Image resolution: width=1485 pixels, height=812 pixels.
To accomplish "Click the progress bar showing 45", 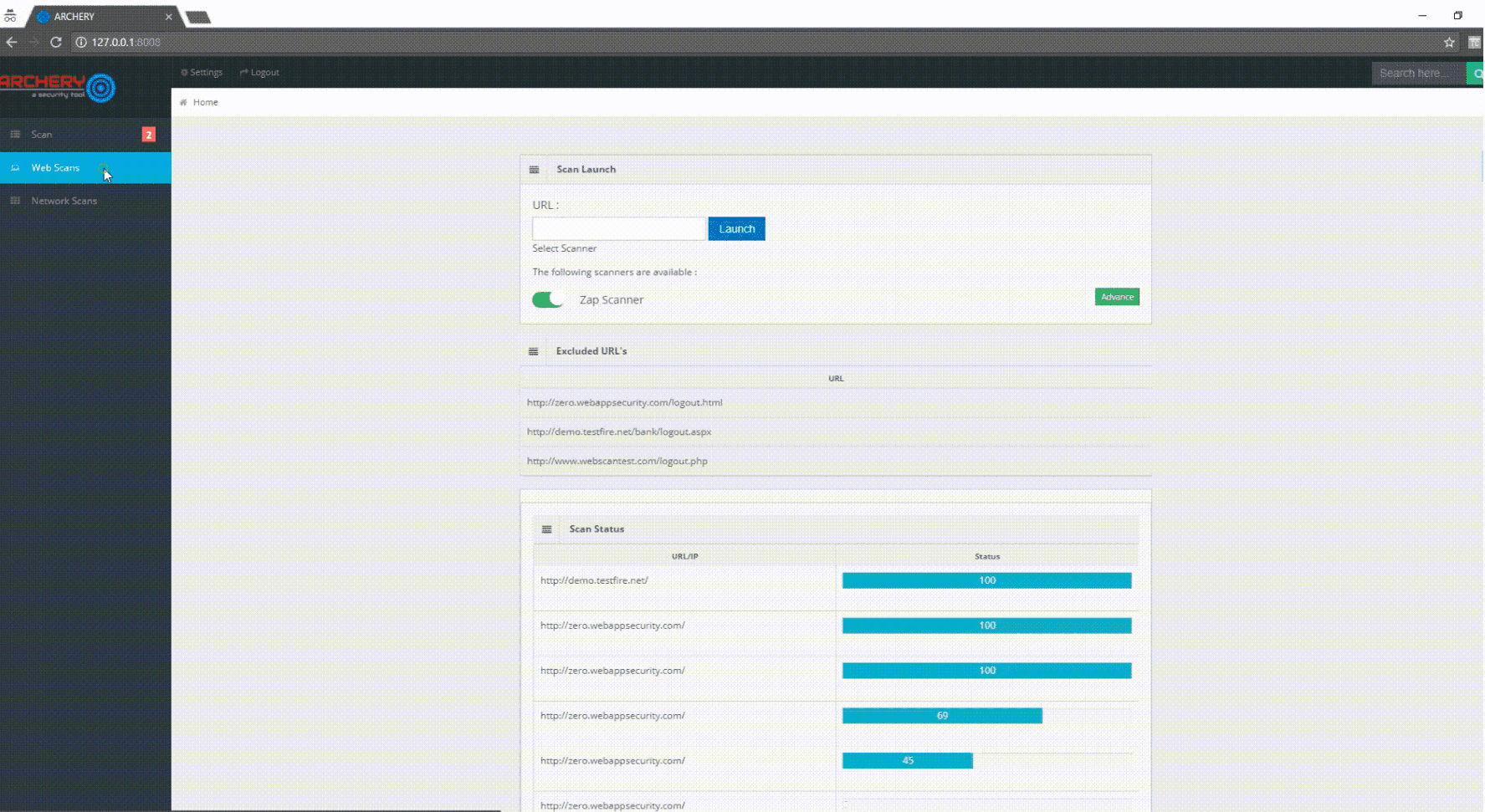I will tap(907, 760).
